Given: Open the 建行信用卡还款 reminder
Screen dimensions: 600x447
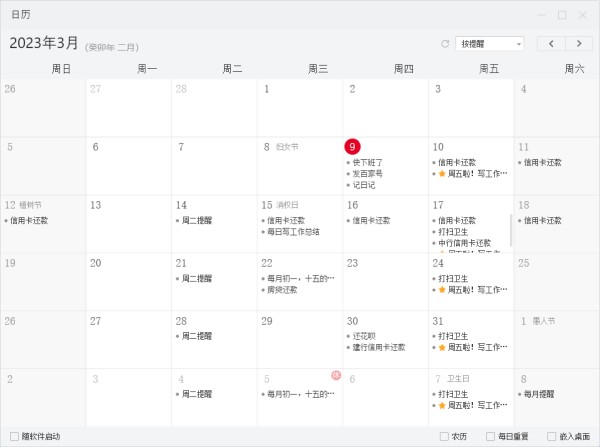Looking at the screenshot, I should 379,347.
